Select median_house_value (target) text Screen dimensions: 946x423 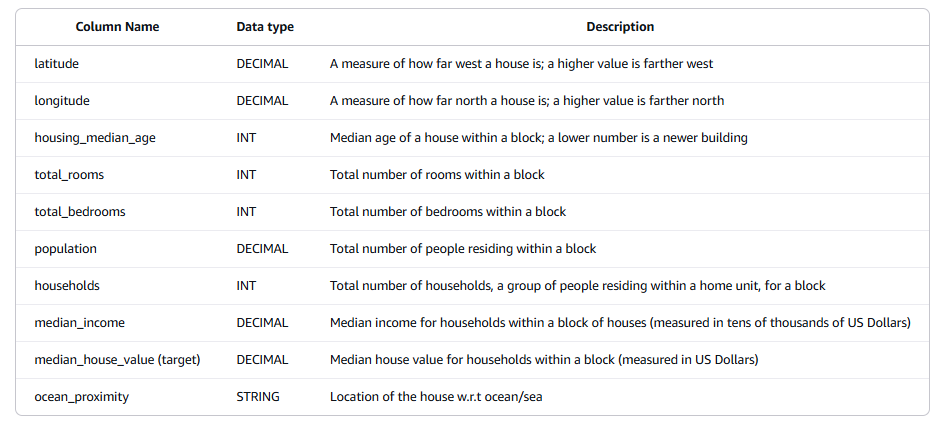(x=117, y=360)
